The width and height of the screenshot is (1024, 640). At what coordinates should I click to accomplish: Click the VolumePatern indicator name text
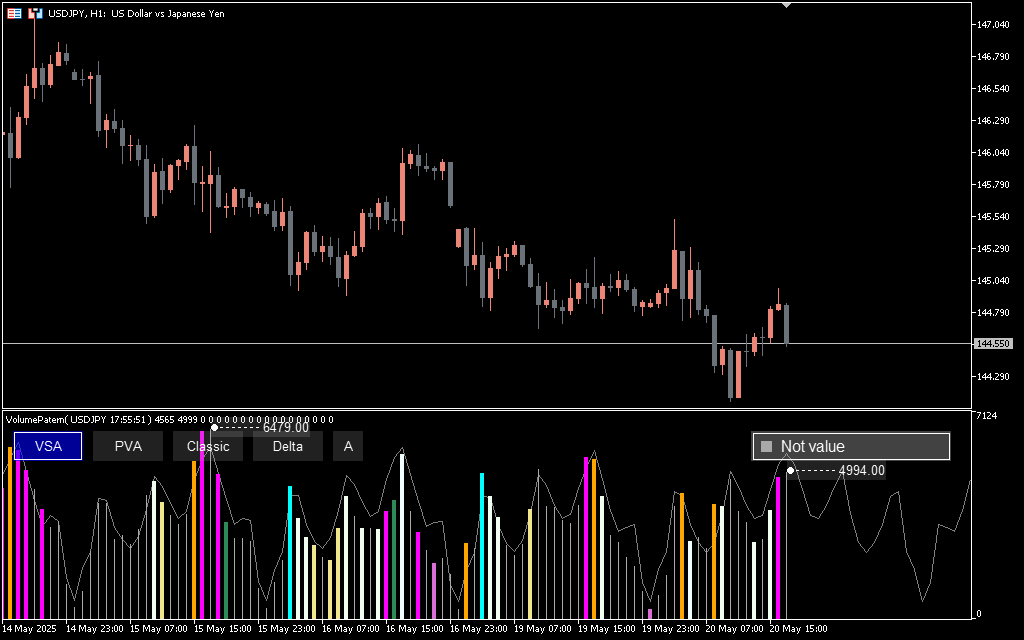[39, 419]
